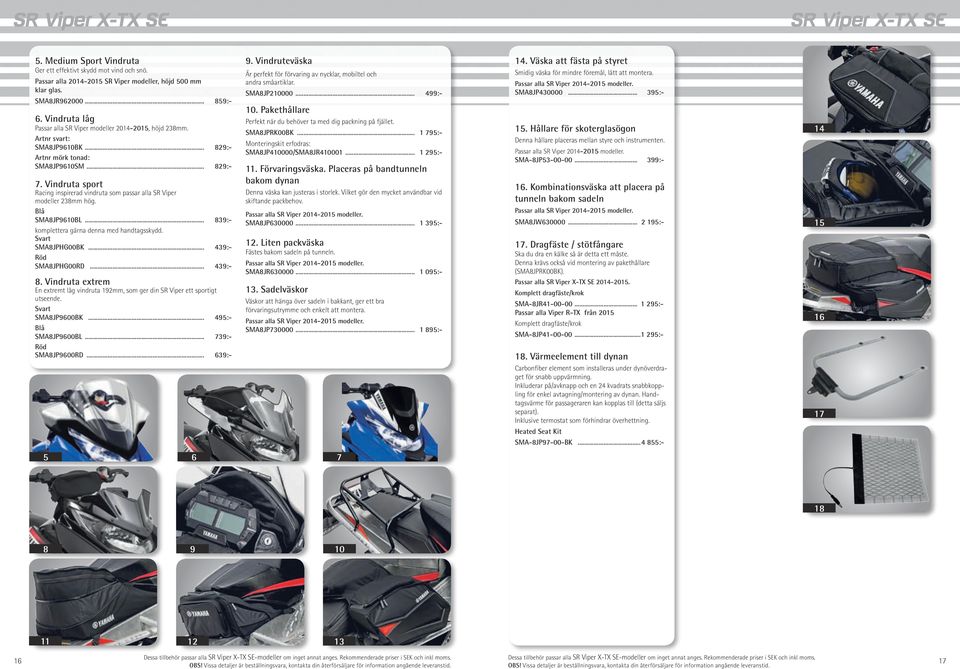
Task: Click heading '17. Dragfäste / stötfångare'
Action: [x=569, y=244]
